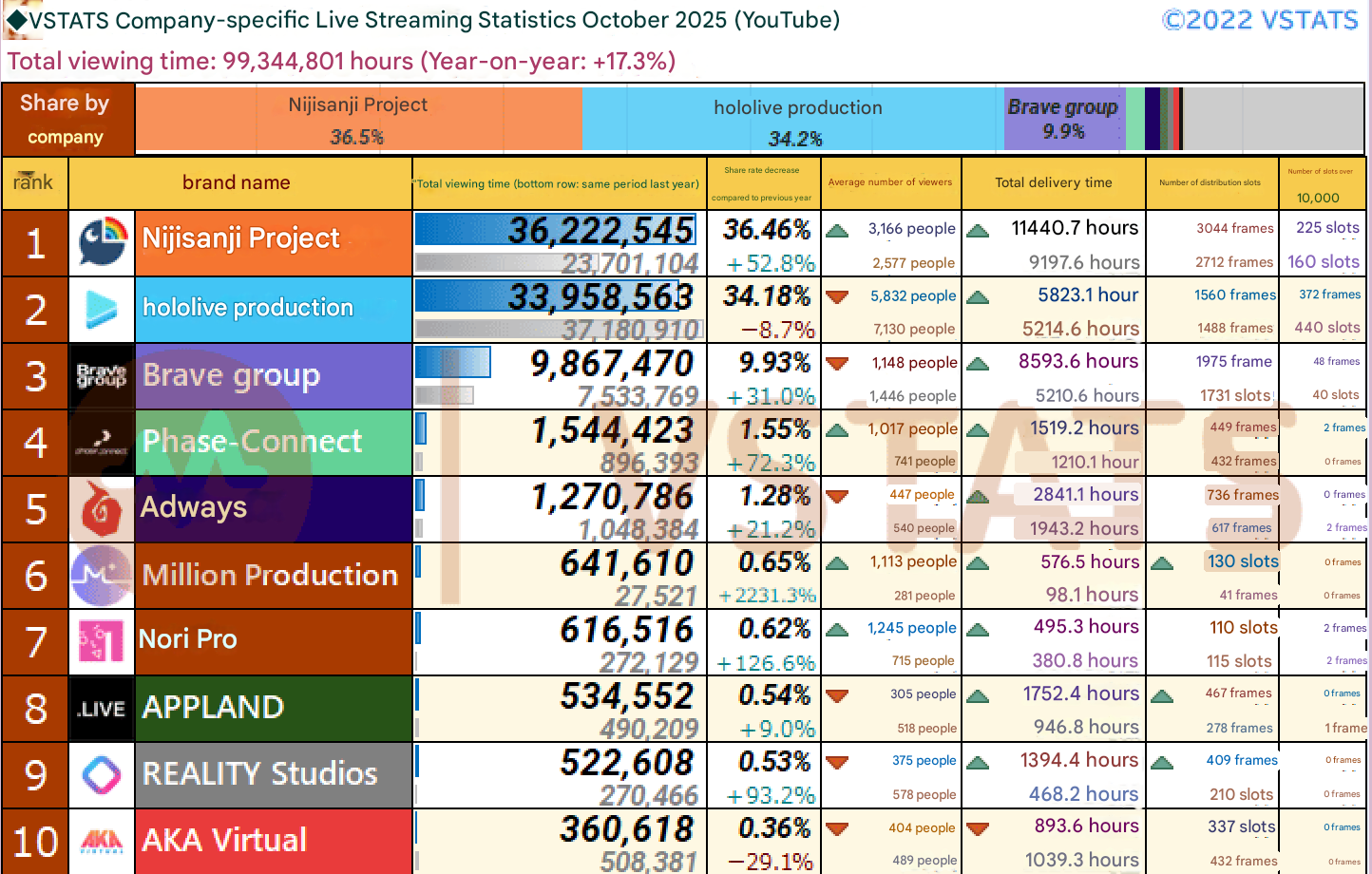Click the down arrow beside 305 people

click(x=837, y=695)
